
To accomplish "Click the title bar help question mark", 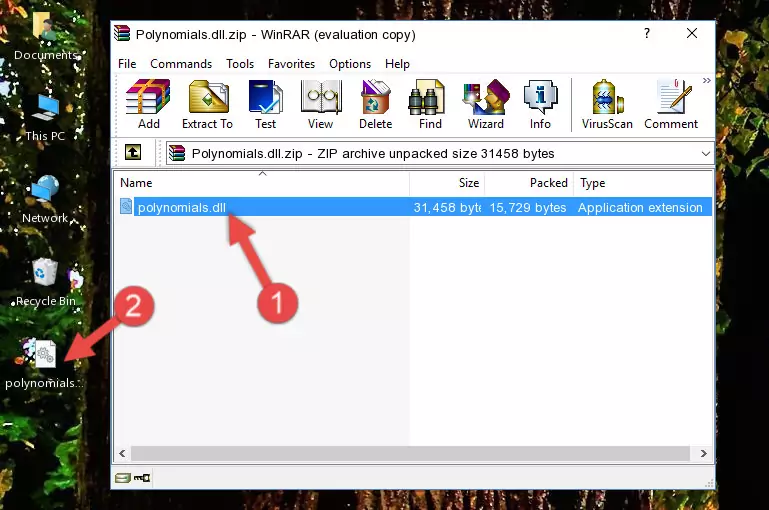I will (647, 33).
